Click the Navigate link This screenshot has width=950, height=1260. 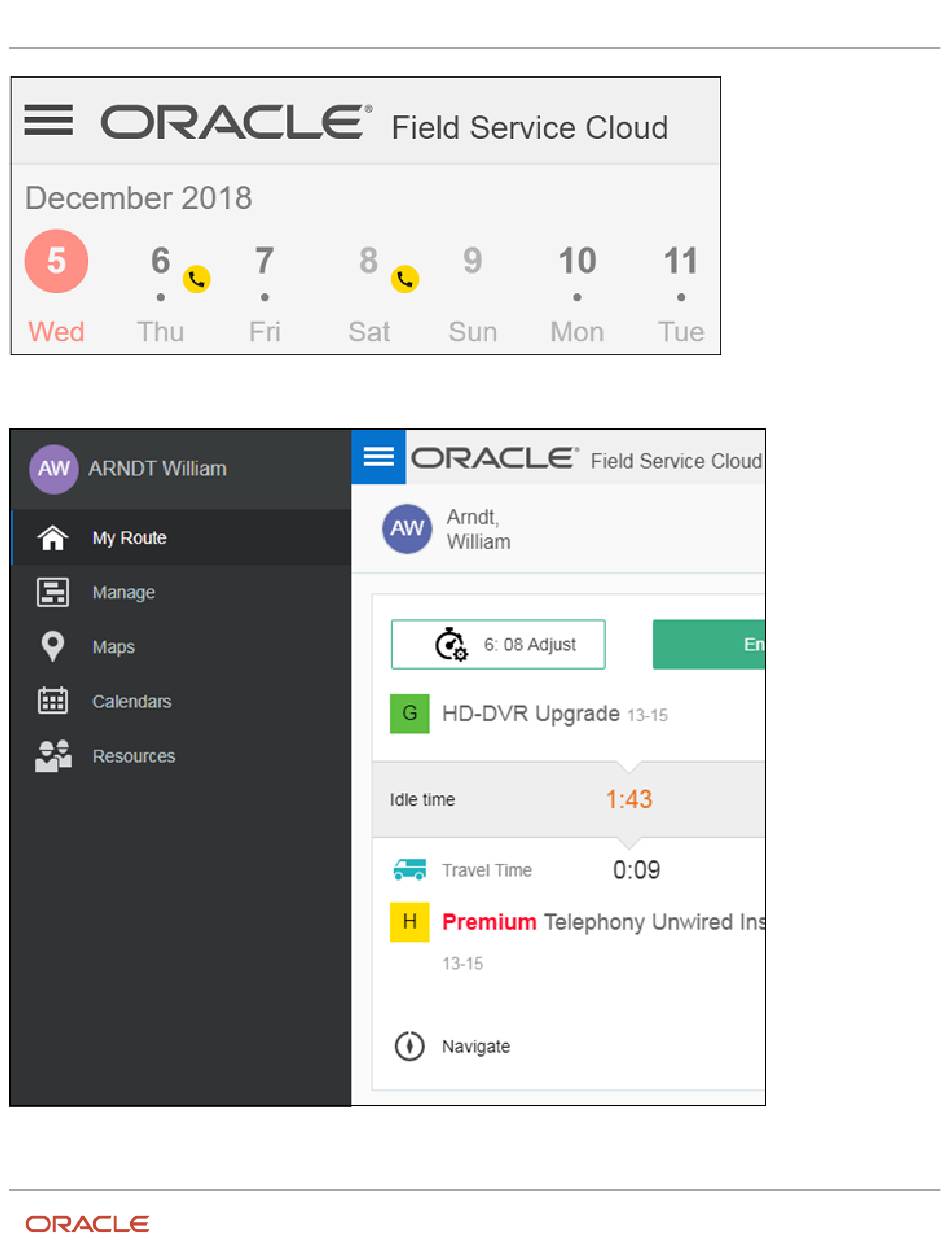476,1047
